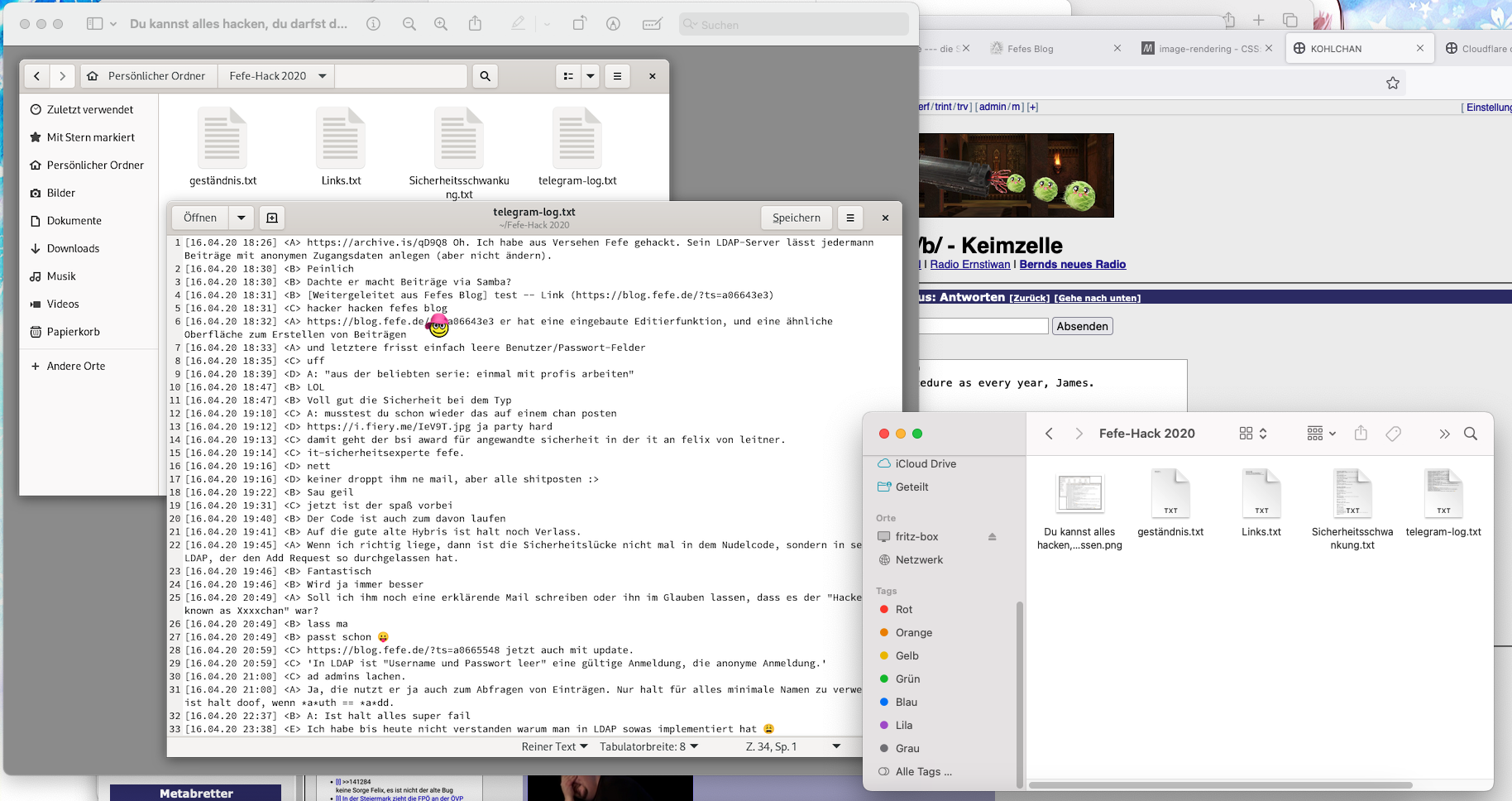Select Links.txt in the GNOME file manager

click(341, 146)
